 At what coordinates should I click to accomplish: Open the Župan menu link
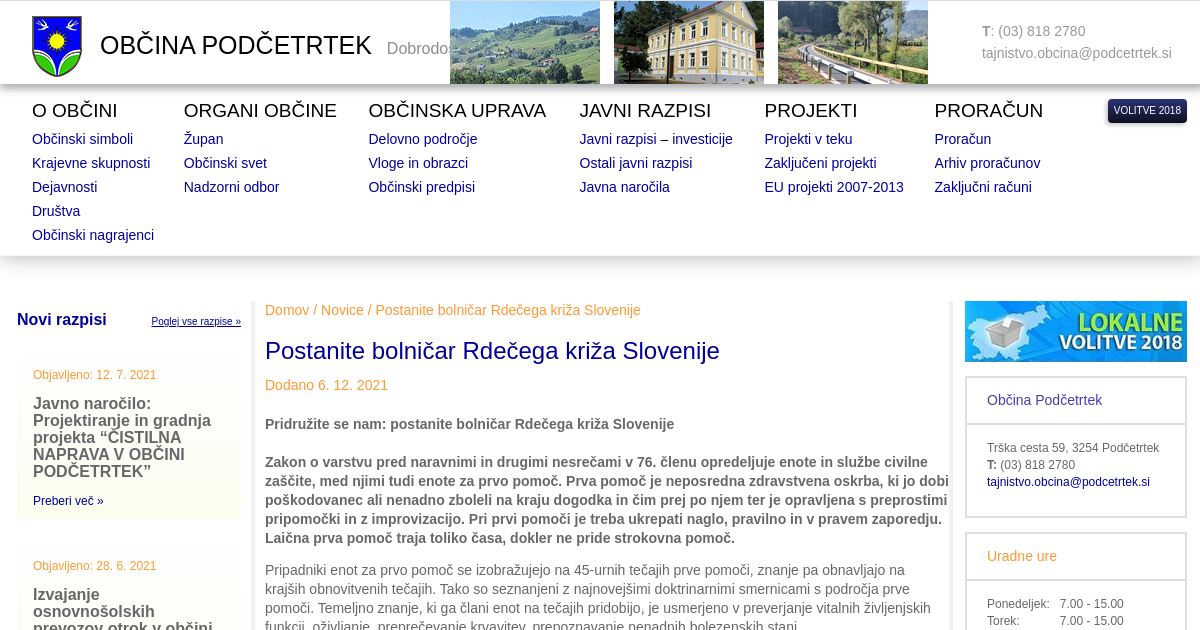pyautogui.click(x=203, y=139)
